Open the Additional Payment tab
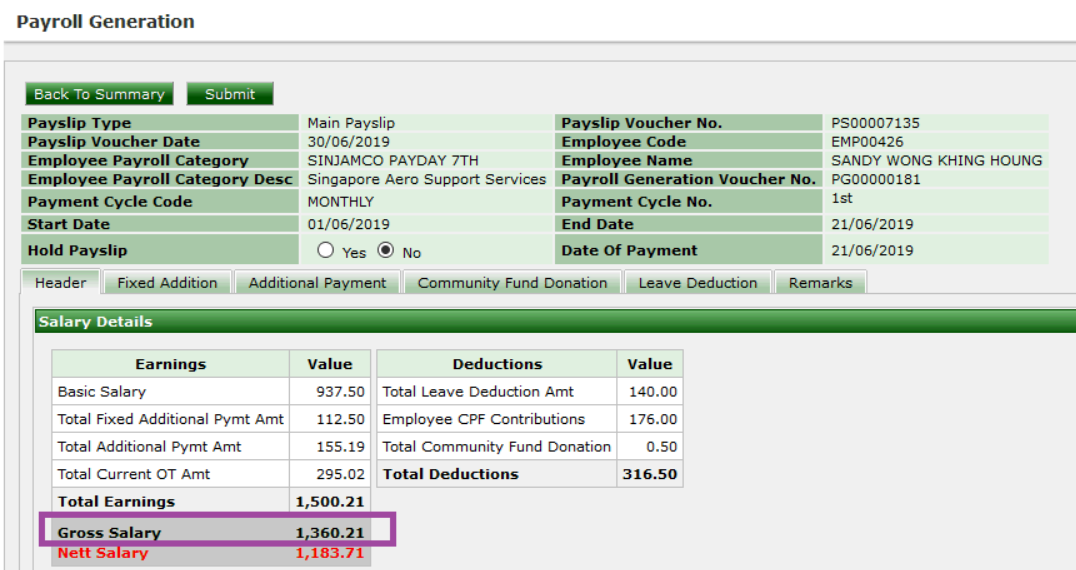Image resolution: width=1076 pixels, height=570 pixels. click(317, 283)
